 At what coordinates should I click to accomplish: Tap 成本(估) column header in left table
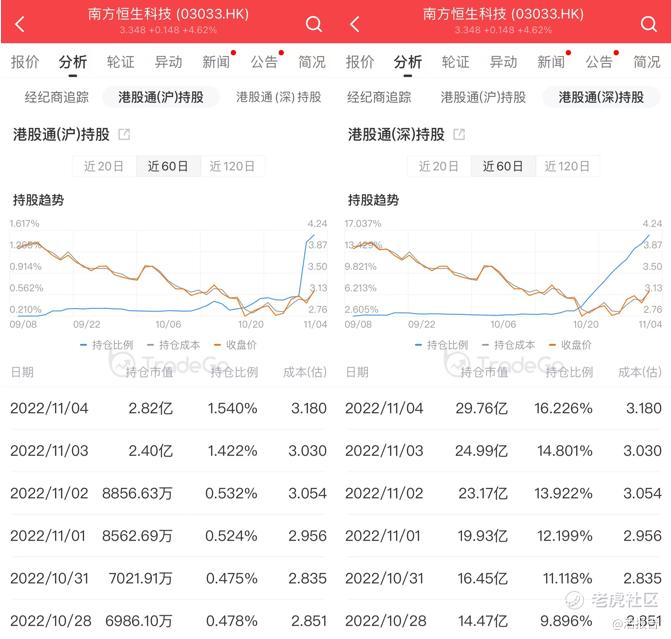(x=305, y=372)
